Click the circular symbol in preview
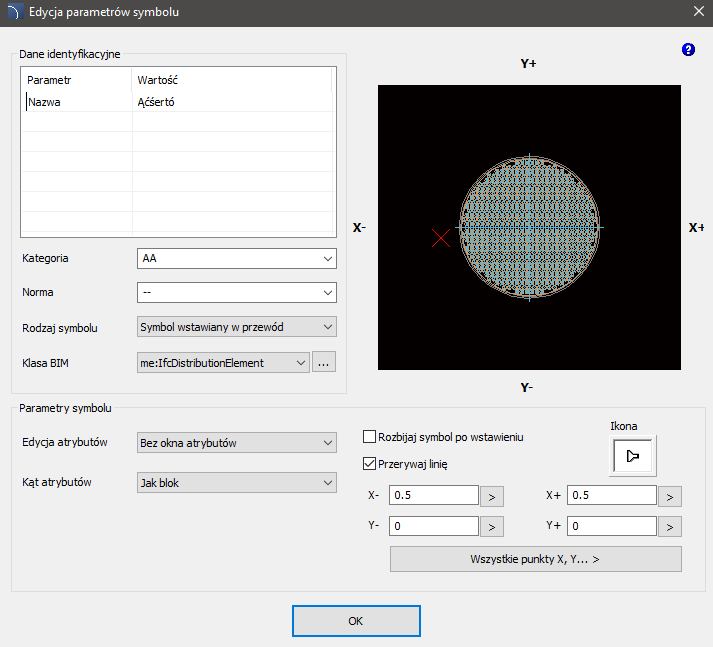Viewport: 713px width, 647px height. 530,228
